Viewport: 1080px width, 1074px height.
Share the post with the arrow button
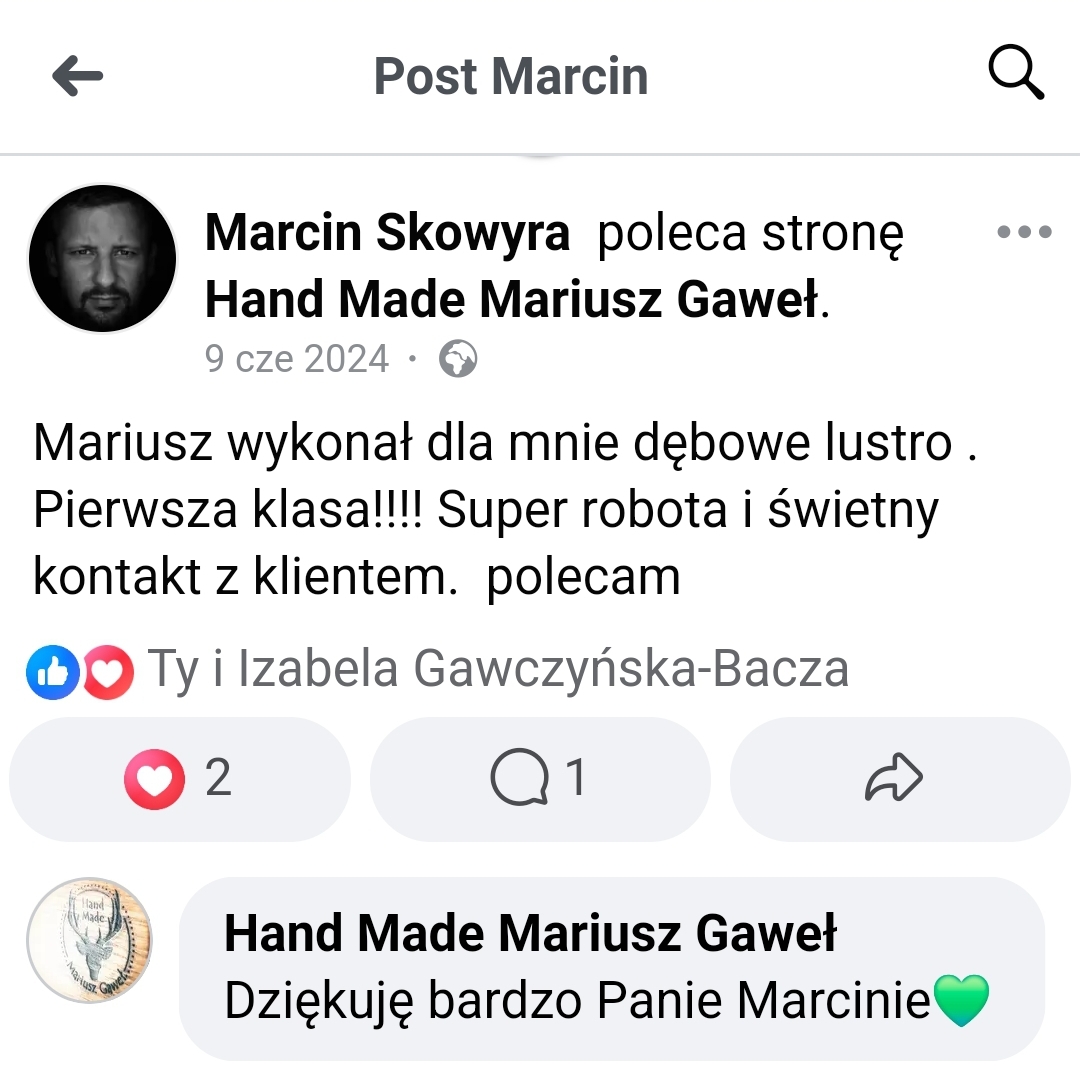[x=900, y=778]
